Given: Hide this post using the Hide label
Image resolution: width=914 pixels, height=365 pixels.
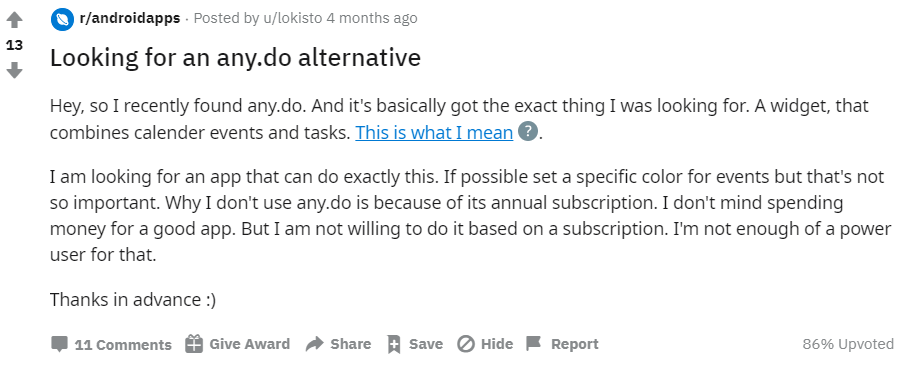Looking at the screenshot, I should (497, 344).
